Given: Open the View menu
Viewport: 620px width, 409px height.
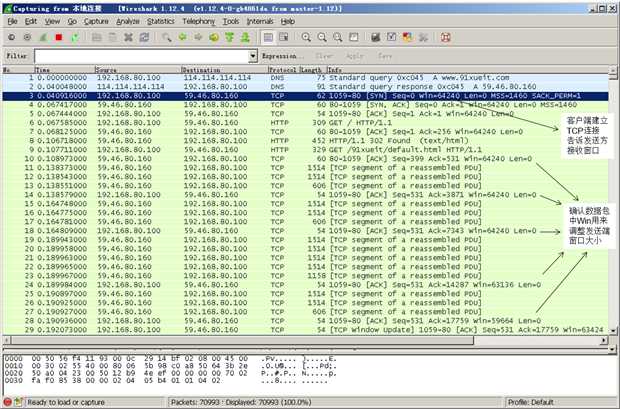Looking at the screenshot, I should click(52, 21).
